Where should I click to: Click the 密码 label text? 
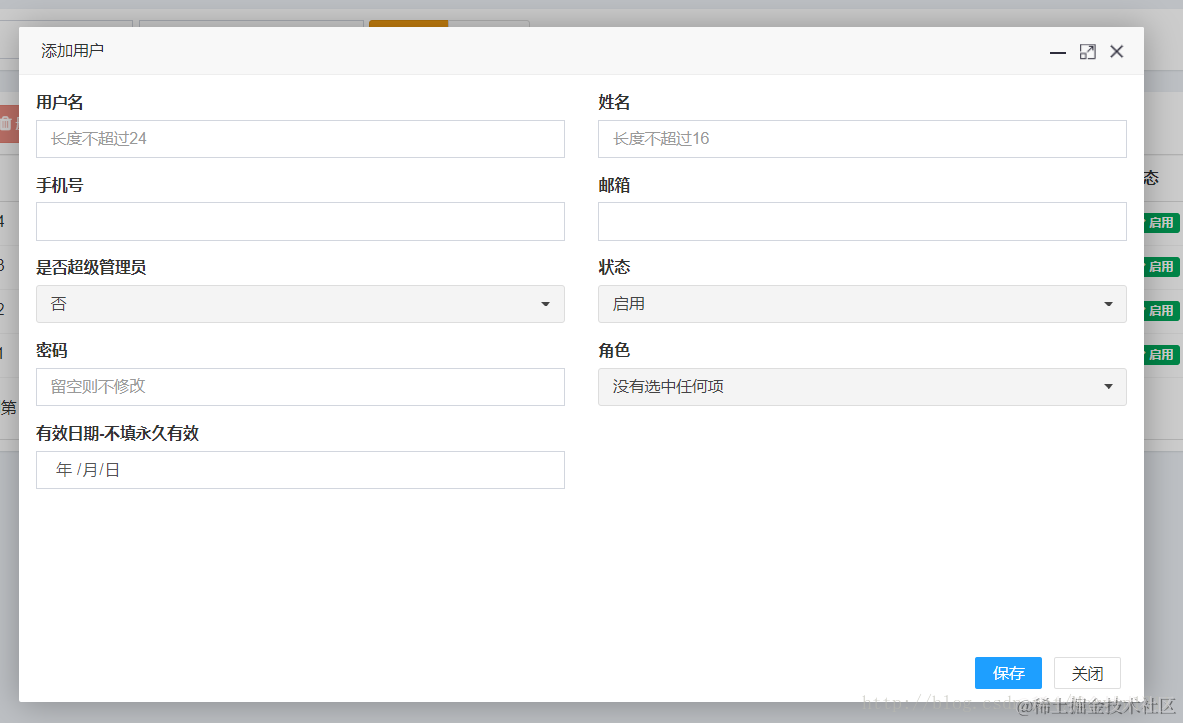52,350
